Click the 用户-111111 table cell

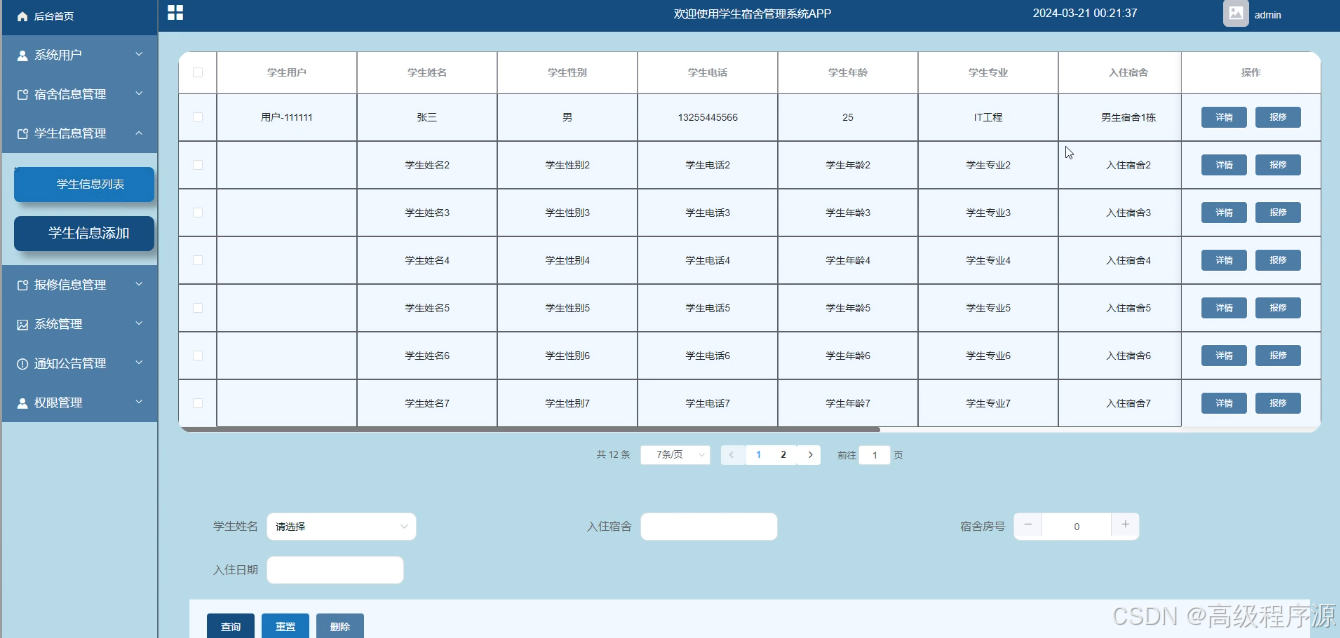pyautogui.click(x=287, y=117)
